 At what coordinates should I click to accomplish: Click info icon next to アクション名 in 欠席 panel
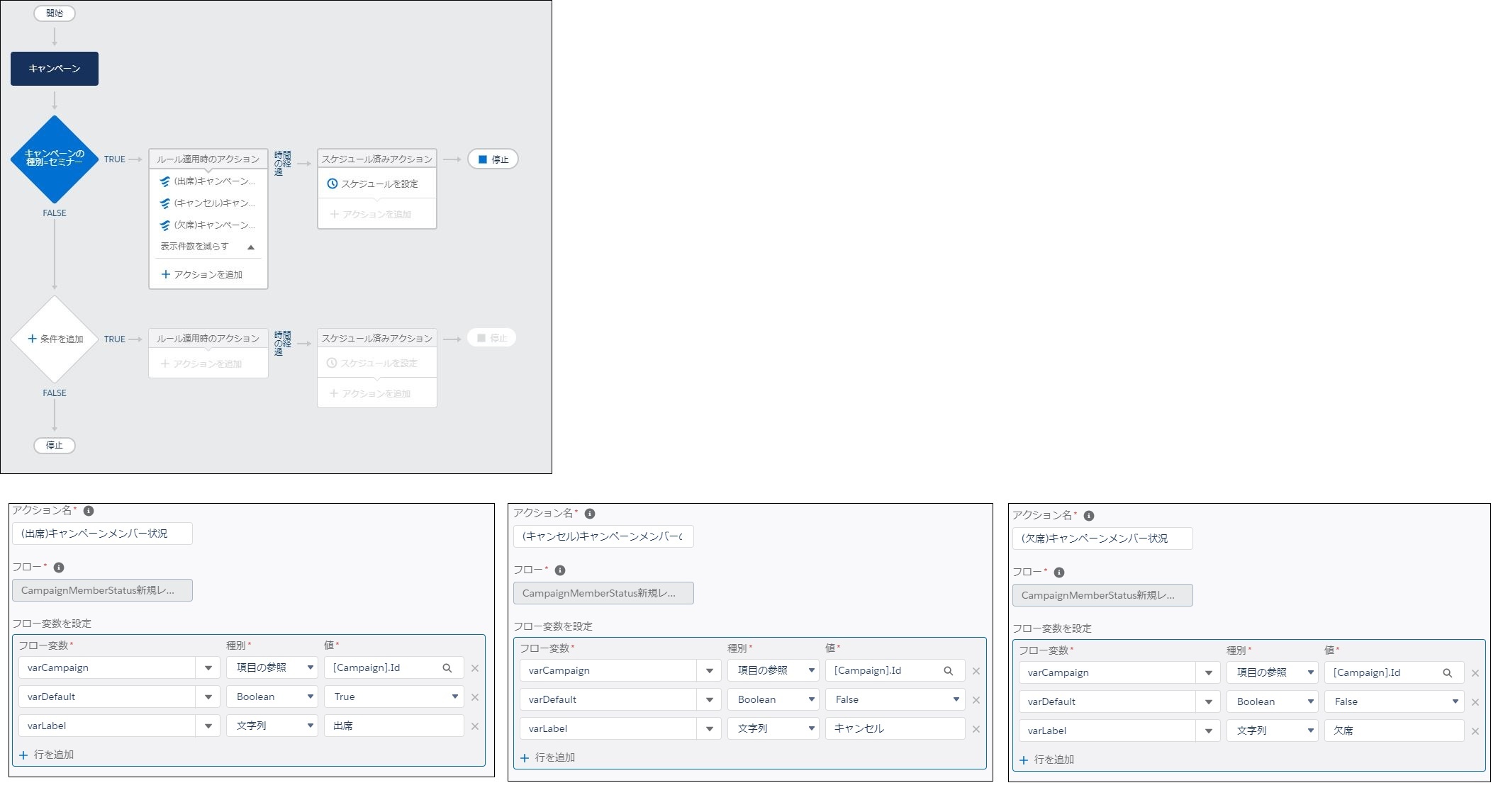pos(1089,516)
